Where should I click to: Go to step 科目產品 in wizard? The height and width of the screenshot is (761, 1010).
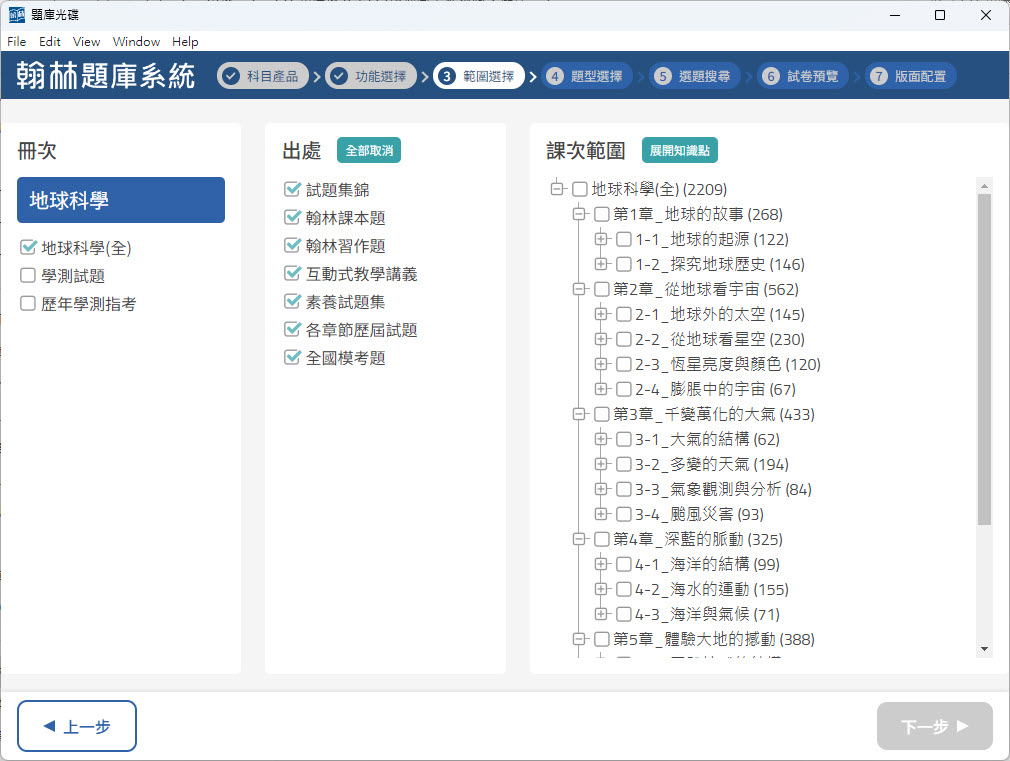click(x=263, y=76)
